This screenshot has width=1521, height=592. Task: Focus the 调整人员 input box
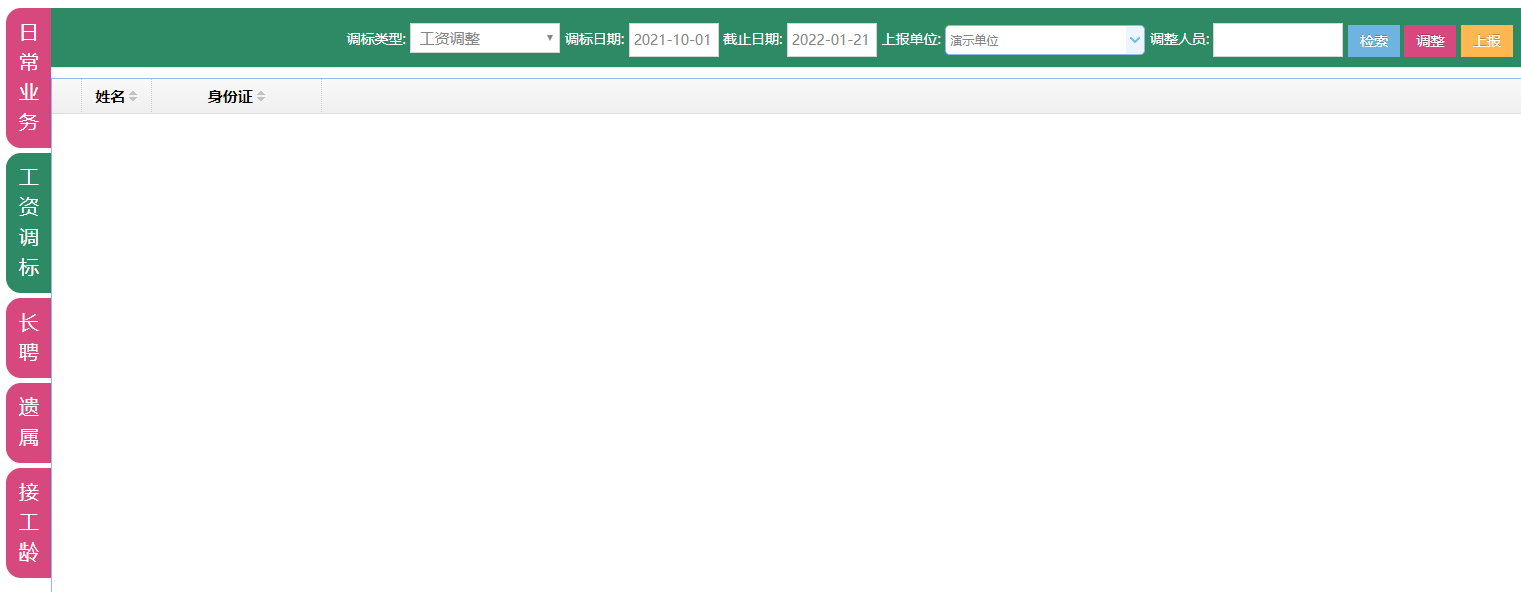coord(1278,40)
